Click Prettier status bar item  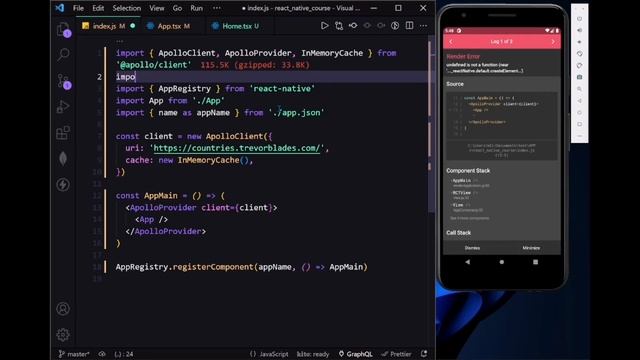[397, 354]
